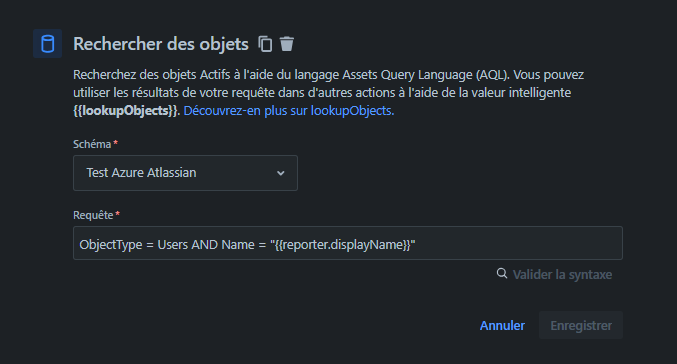Click the Annuler button
Viewport: 677px width, 364px height.
pyautogui.click(x=502, y=326)
